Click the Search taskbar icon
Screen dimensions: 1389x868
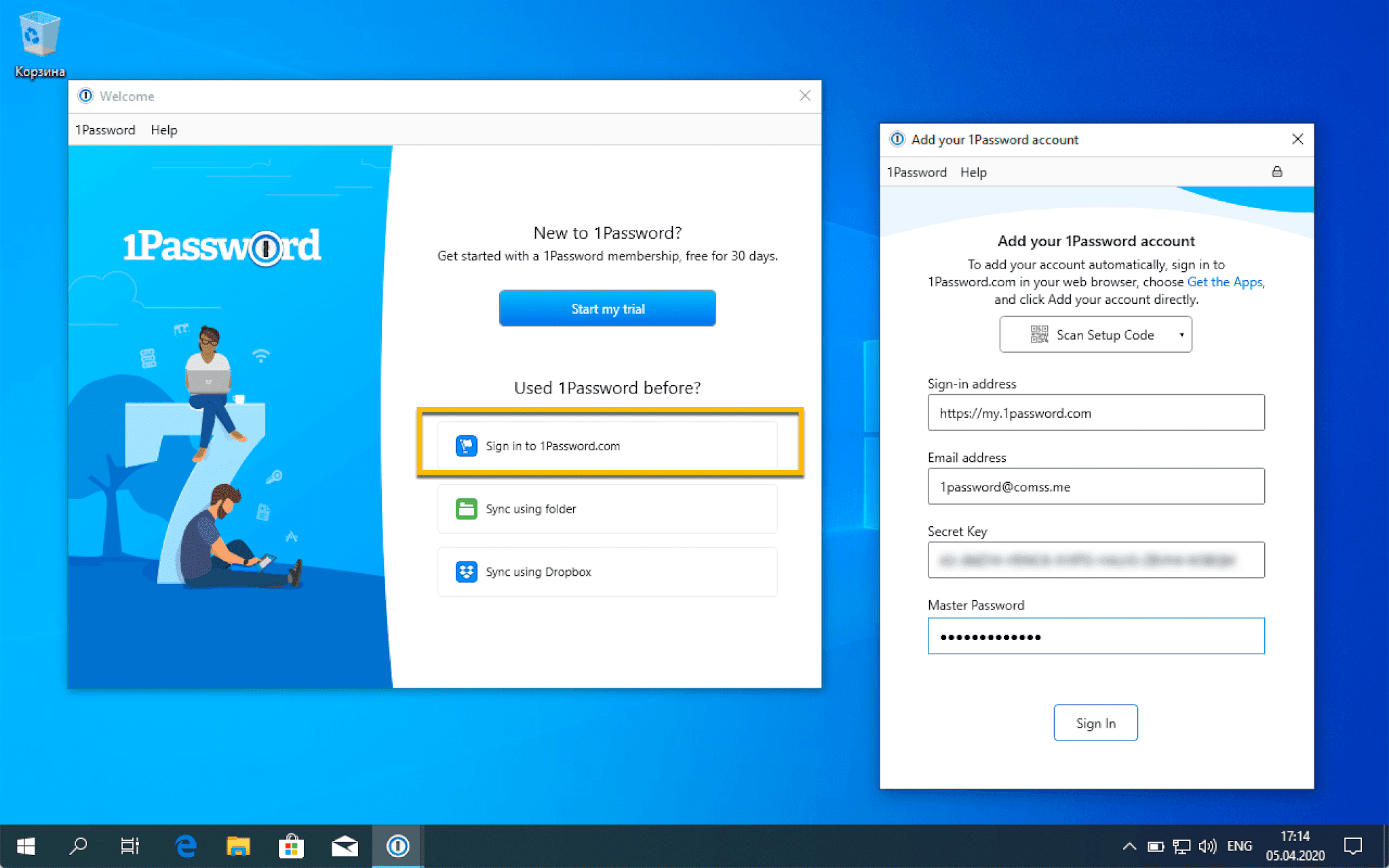[x=71, y=846]
